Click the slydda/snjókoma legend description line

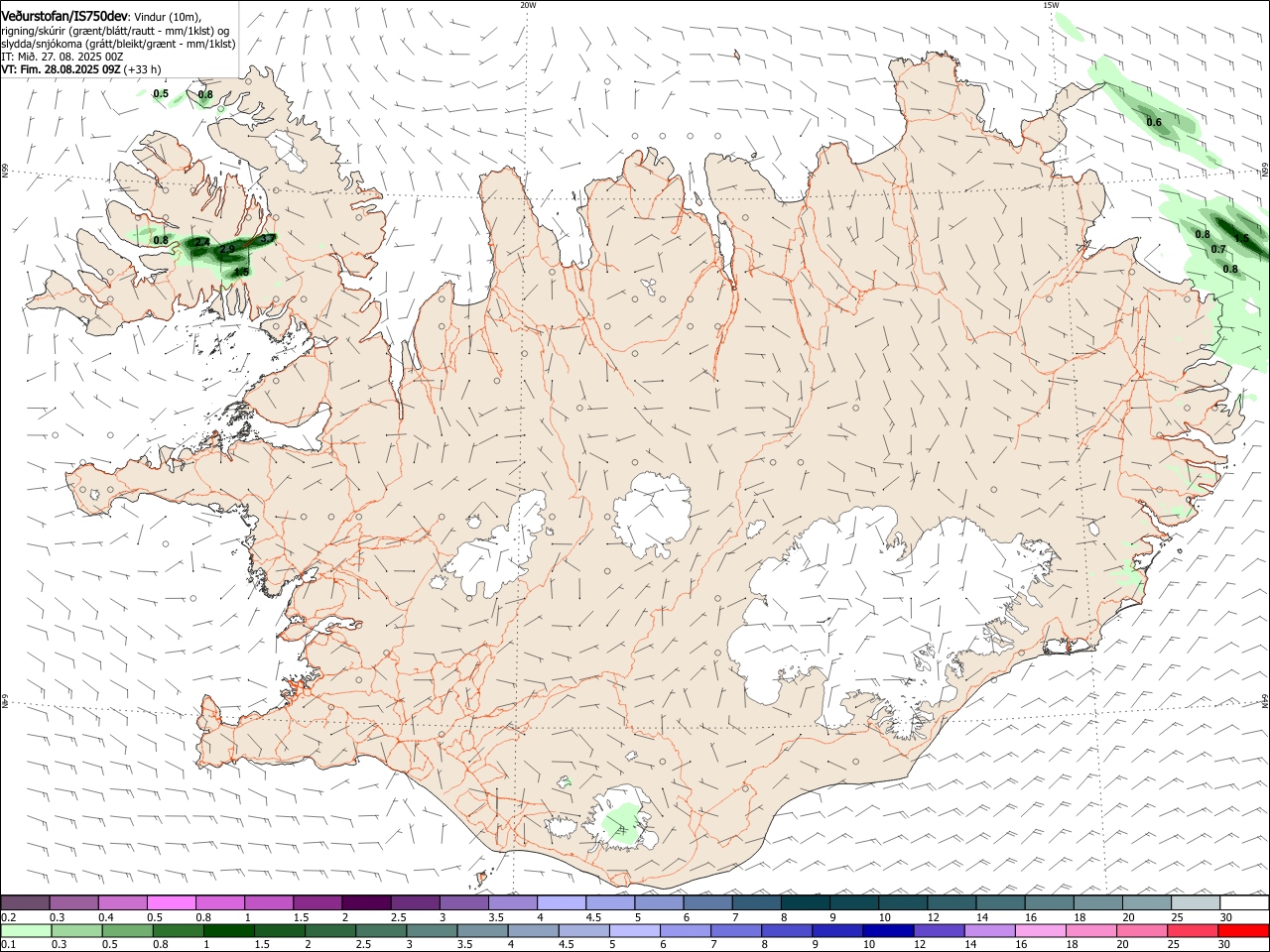point(118,44)
